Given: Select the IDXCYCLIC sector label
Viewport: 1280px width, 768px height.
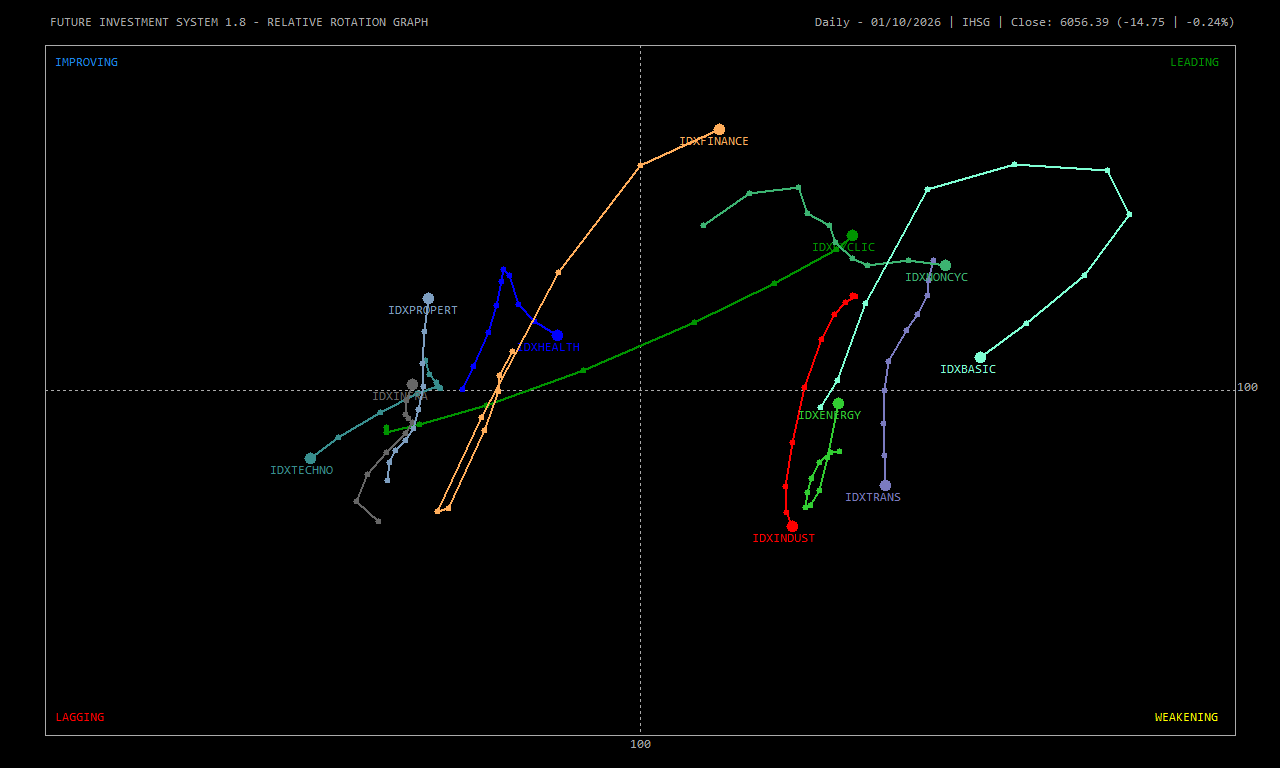Looking at the screenshot, I should pyautogui.click(x=843, y=248).
